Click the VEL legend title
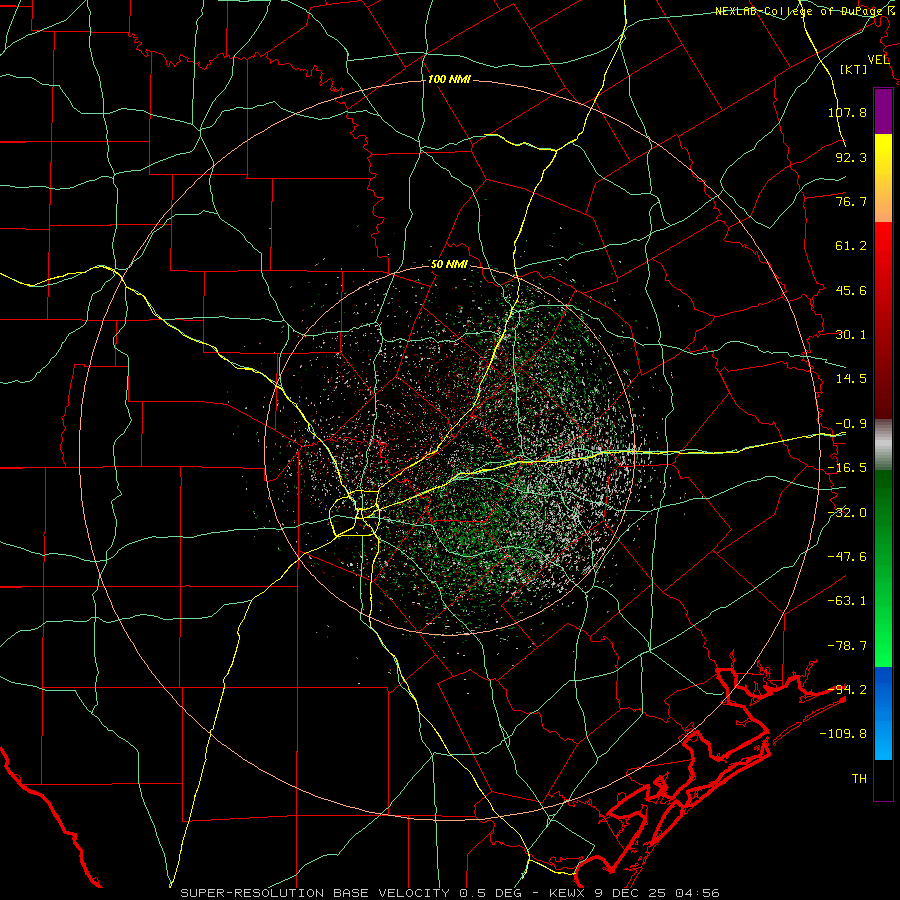 point(878,60)
